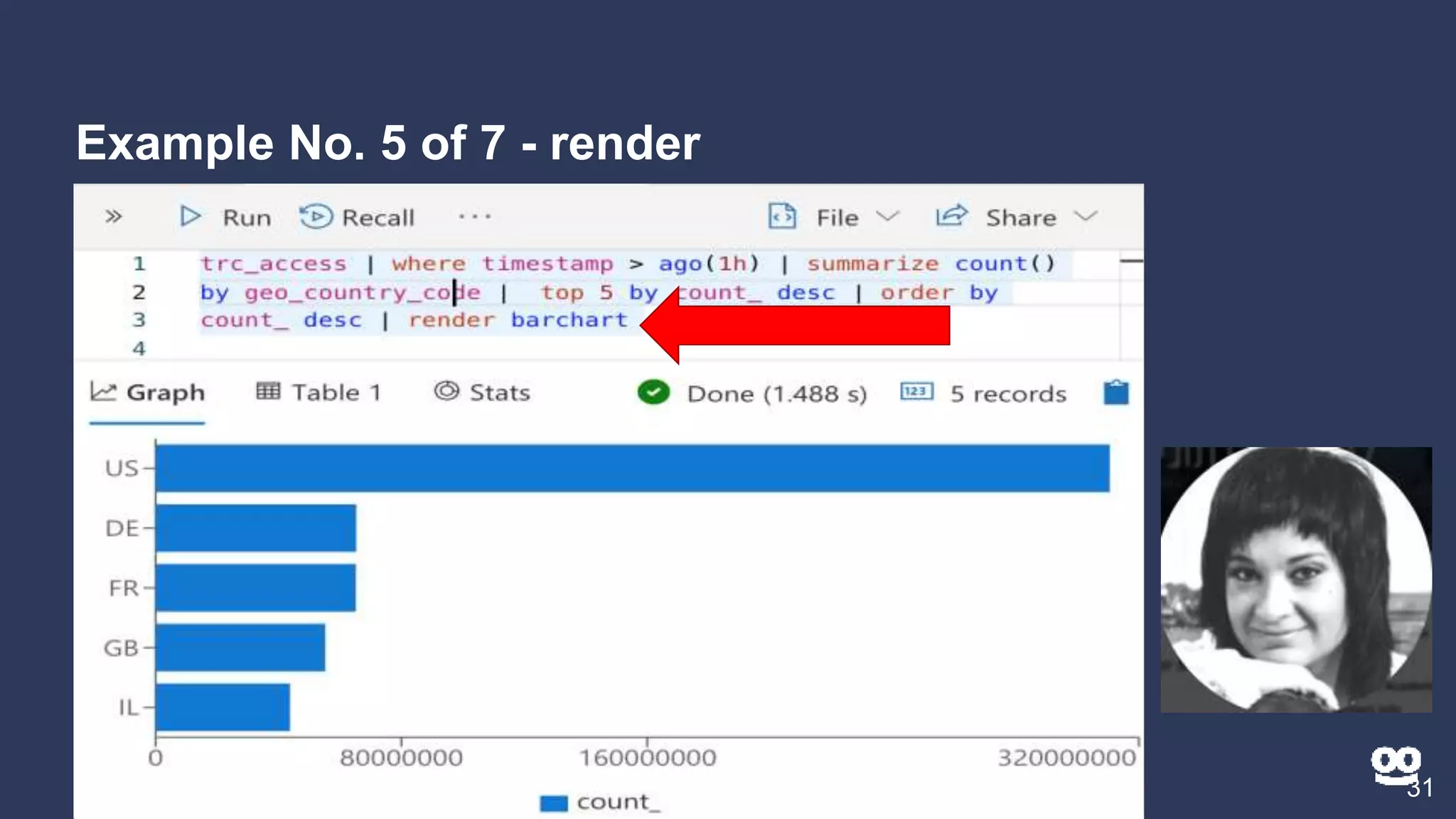Viewport: 1456px width, 819px height.
Task: Click the Recall history icon
Action: [x=316, y=216]
